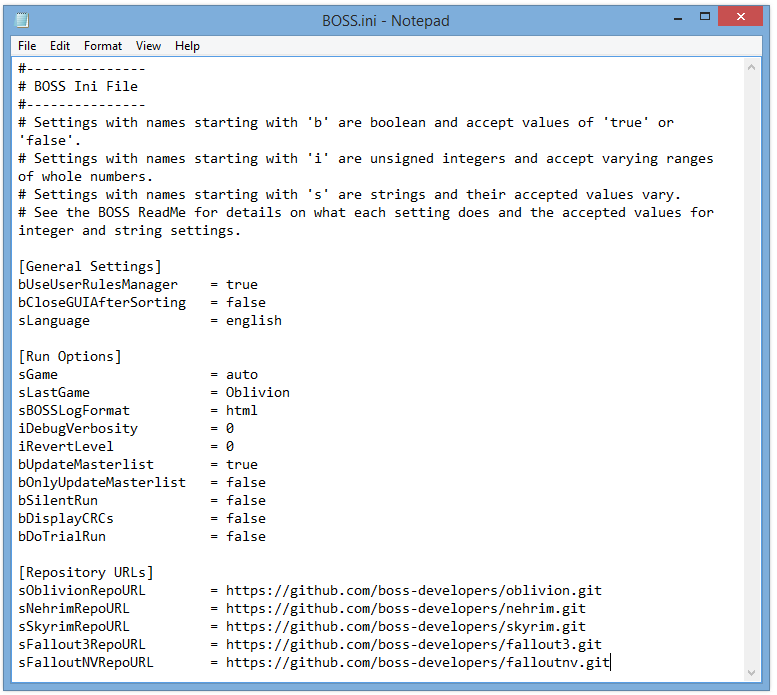This screenshot has width=777, height=695.
Task: Open the View menu
Action: point(148,46)
